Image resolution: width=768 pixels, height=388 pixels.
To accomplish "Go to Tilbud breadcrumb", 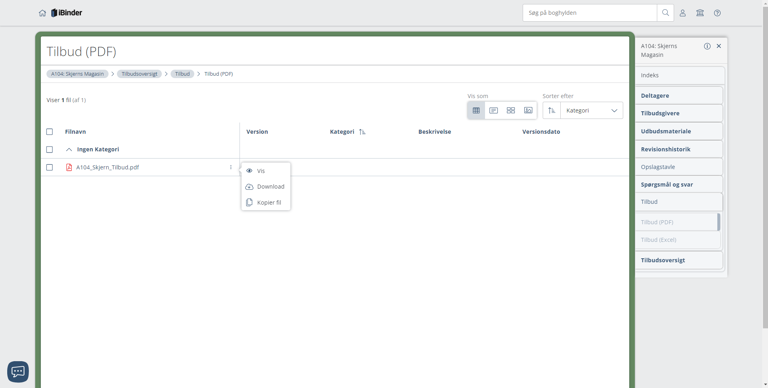I will (182, 74).
